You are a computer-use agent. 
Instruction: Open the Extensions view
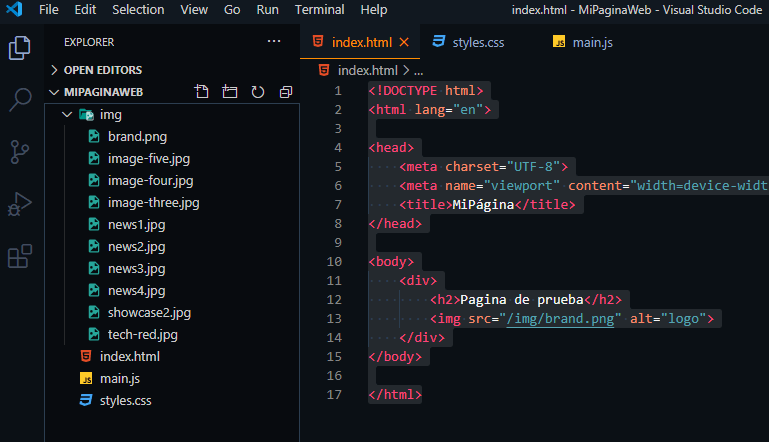(20, 256)
